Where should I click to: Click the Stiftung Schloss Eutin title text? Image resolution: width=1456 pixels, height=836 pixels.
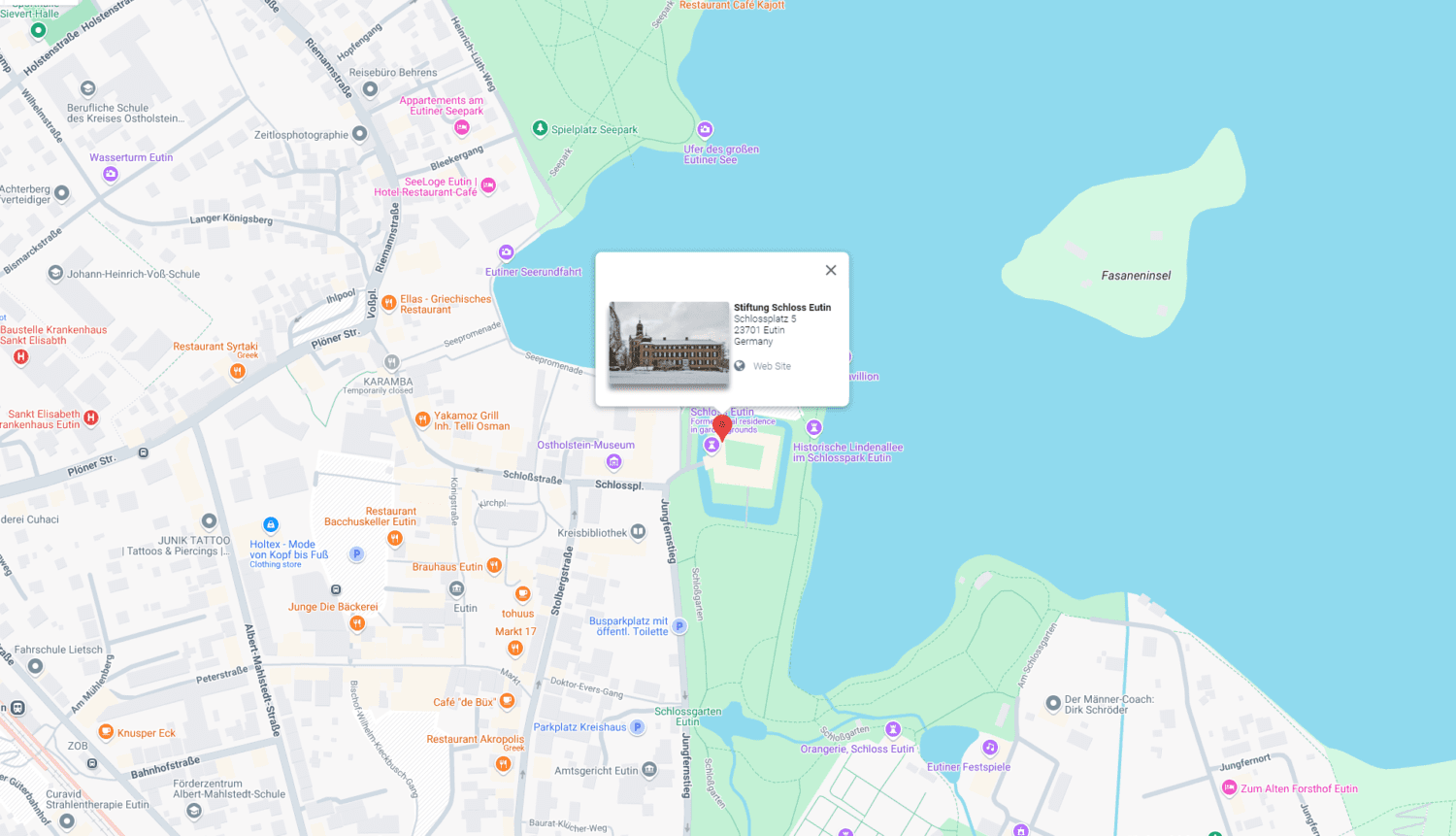tap(782, 307)
